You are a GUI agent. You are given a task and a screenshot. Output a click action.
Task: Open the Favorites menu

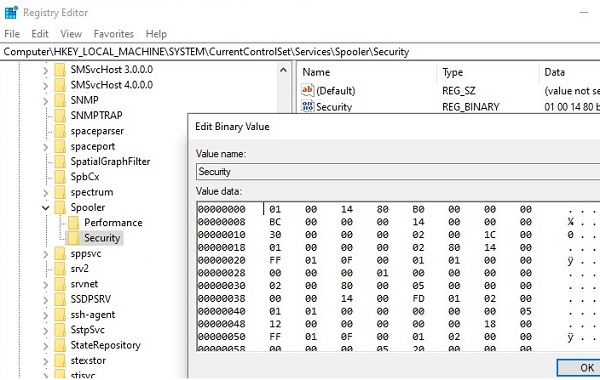(114, 34)
